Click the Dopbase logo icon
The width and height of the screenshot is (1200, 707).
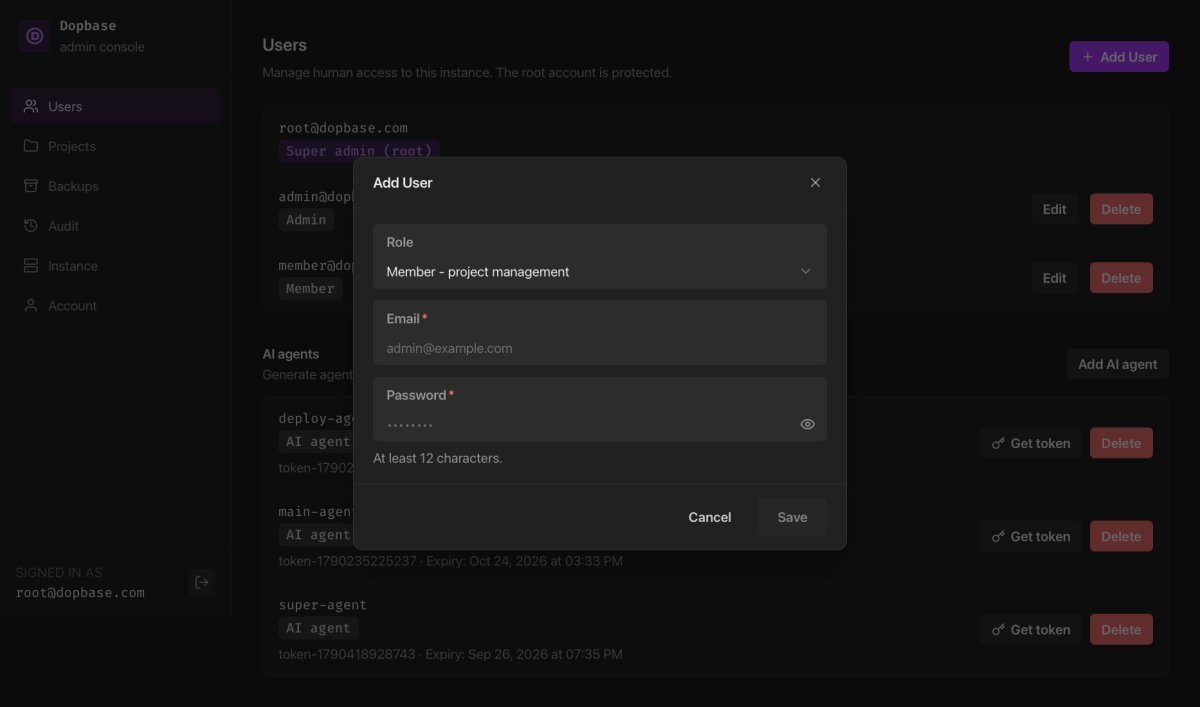pos(35,36)
